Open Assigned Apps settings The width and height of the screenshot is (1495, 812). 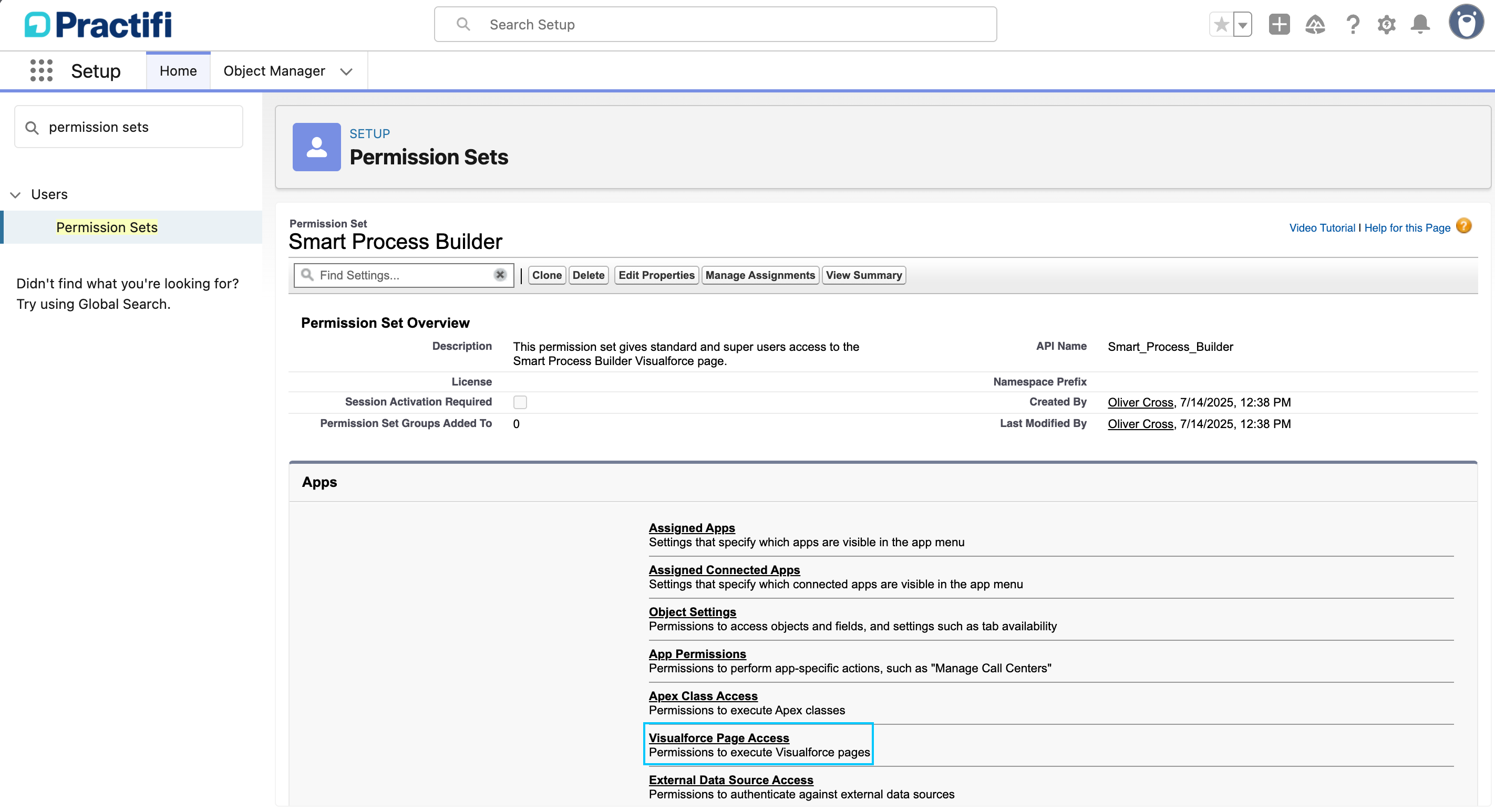click(692, 528)
